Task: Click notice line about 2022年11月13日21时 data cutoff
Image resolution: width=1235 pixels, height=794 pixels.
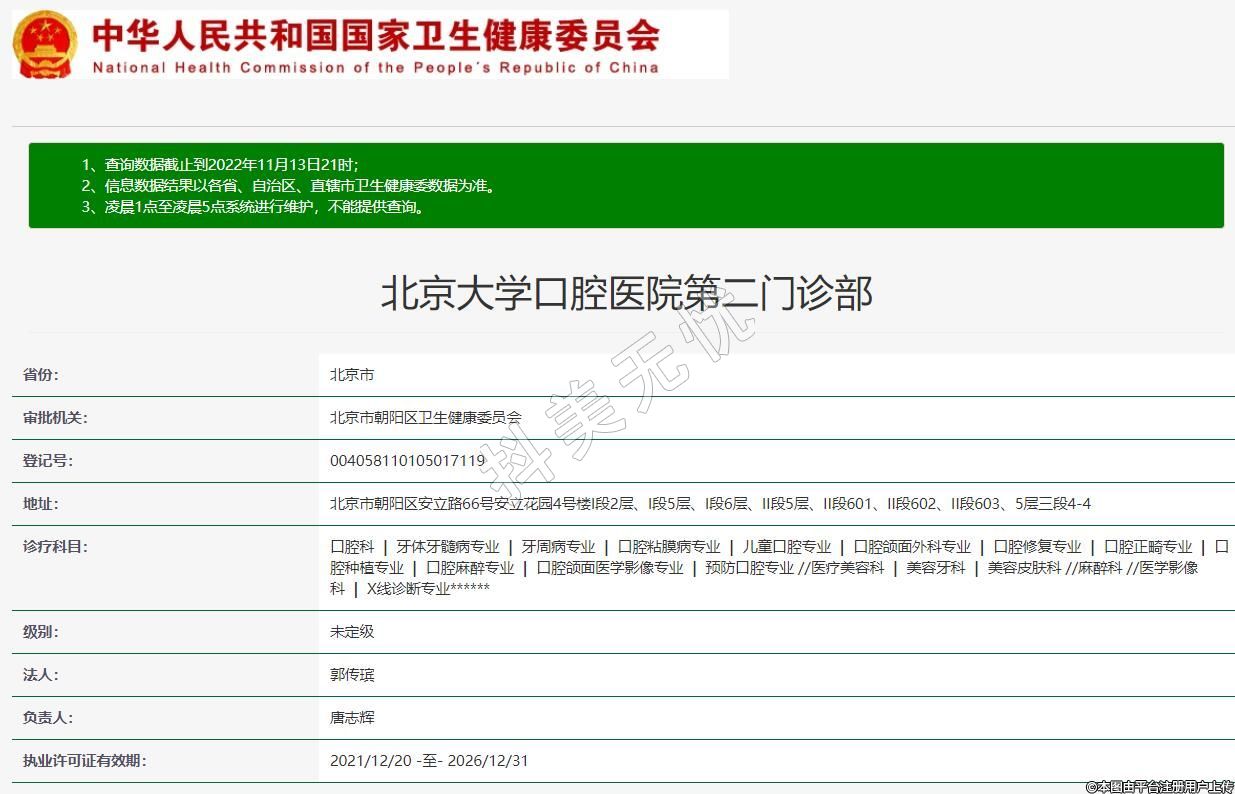Action: pos(231,164)
